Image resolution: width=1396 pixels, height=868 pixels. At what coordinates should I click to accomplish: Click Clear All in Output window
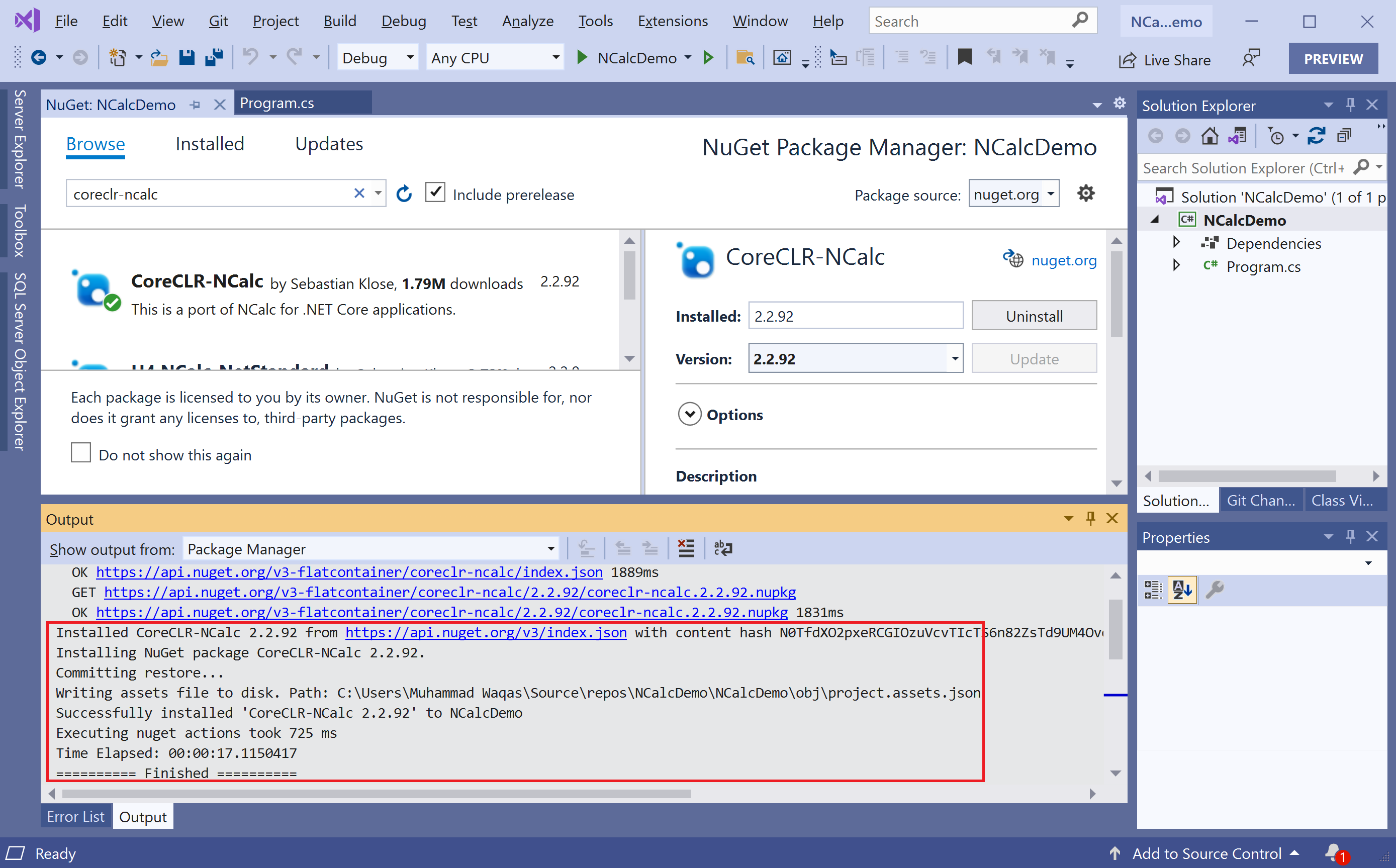click(x=686, y=548)
